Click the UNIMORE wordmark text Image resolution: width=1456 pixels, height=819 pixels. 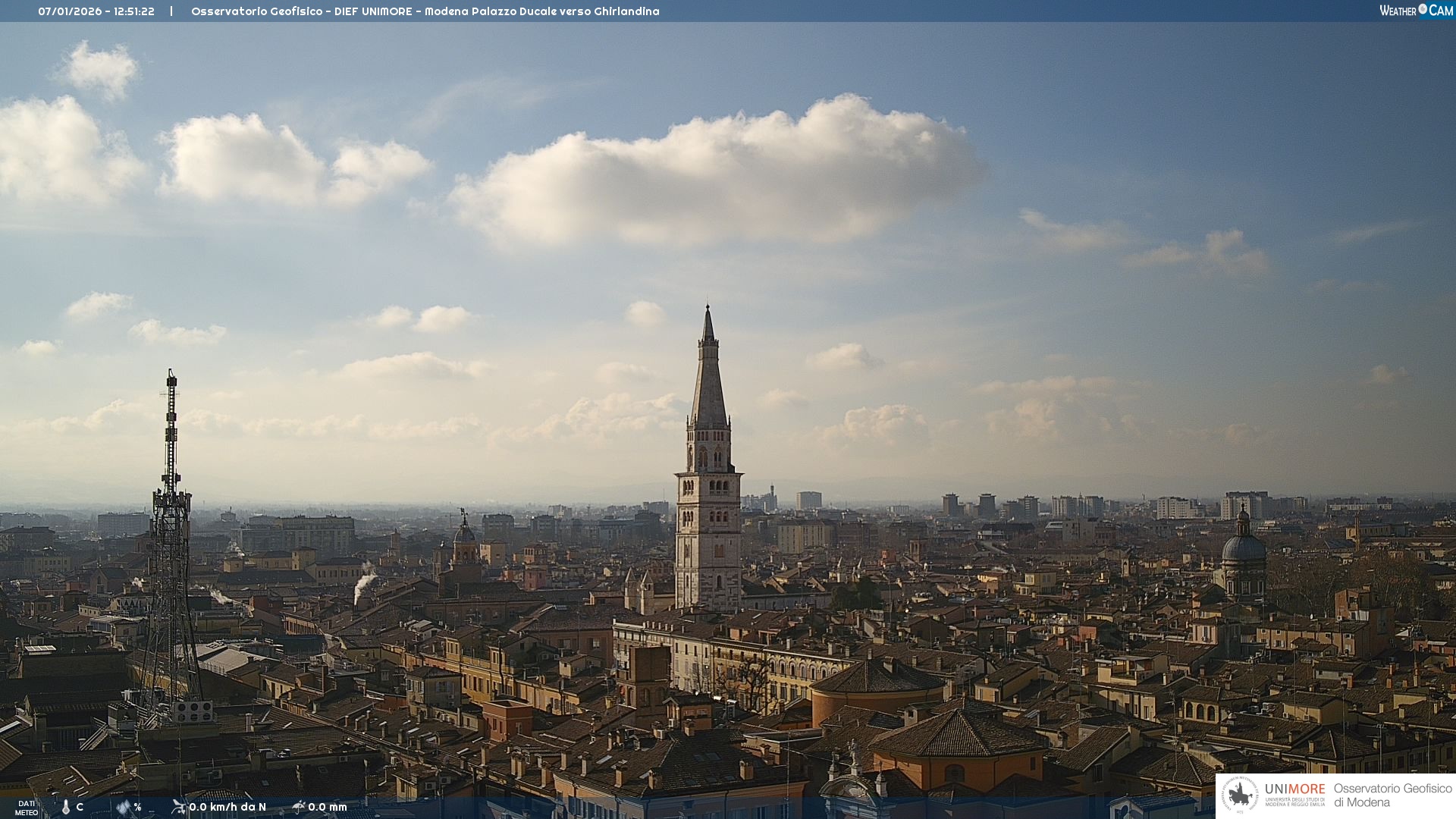point(1294,789)
